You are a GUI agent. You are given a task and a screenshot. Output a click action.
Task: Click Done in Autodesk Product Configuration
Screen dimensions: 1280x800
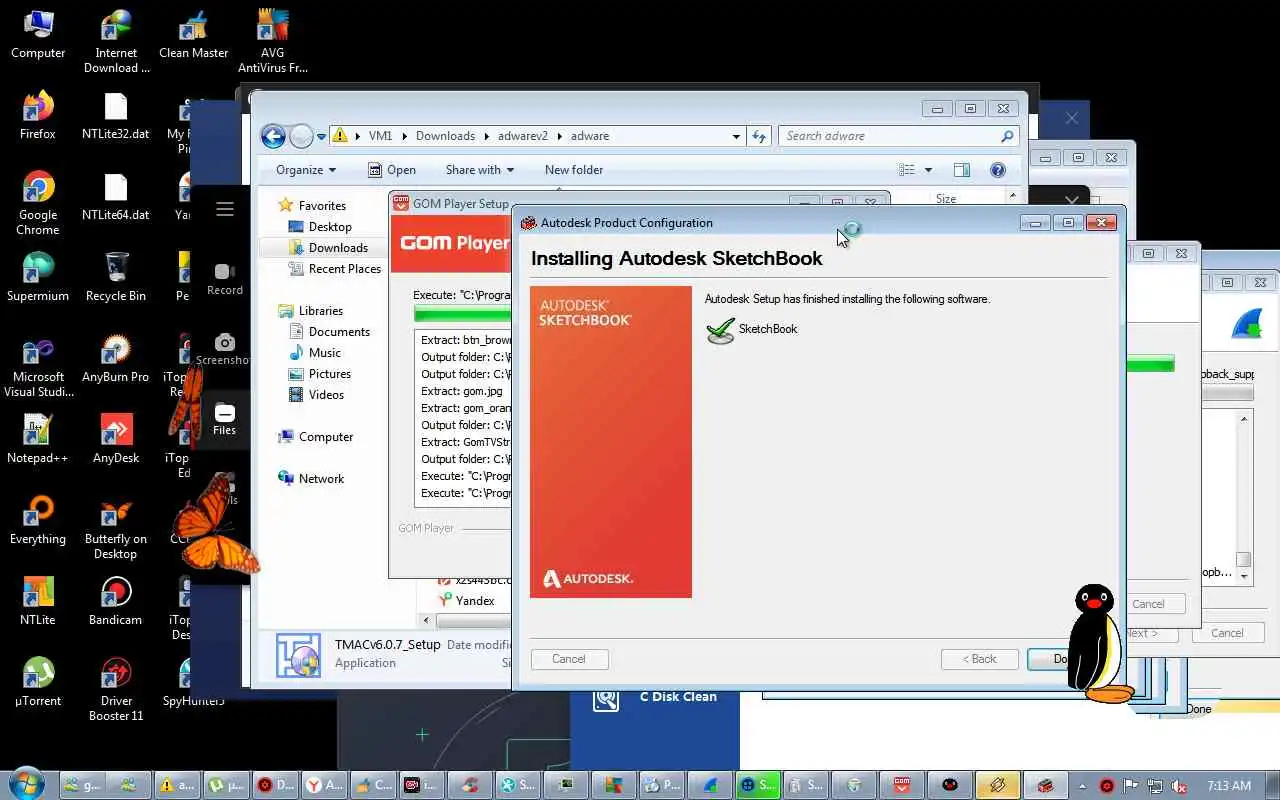[x=1060, y=659]
